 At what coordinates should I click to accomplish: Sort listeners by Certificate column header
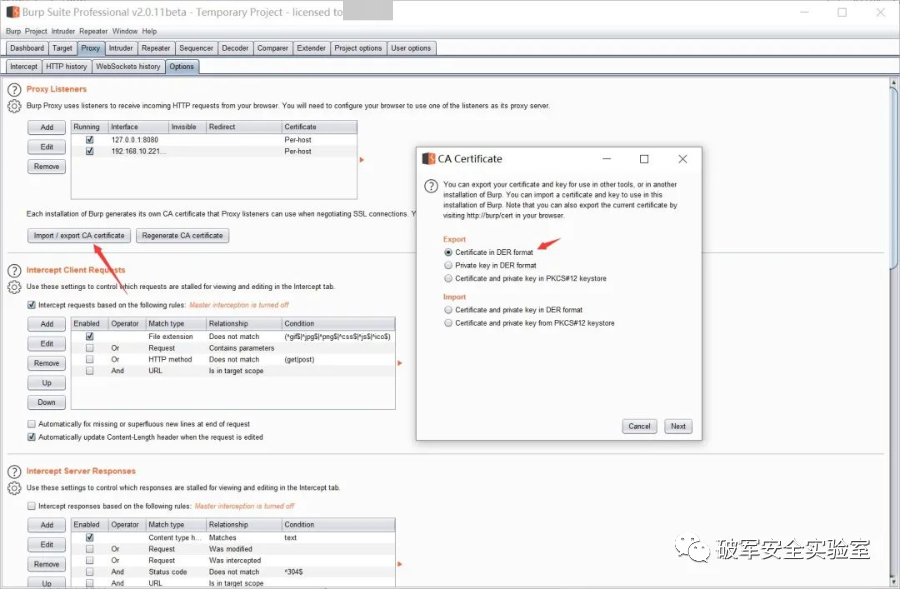click(x=319, y=127)
